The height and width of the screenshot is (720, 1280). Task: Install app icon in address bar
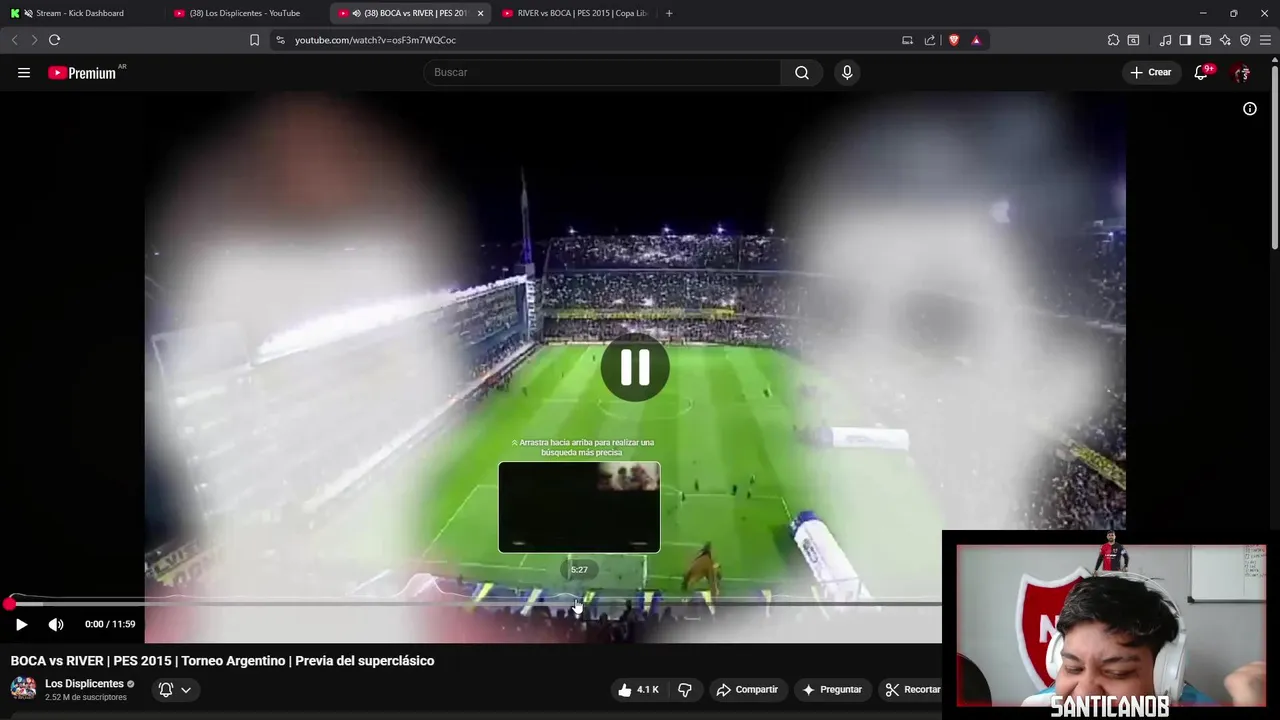click(907, 40)
